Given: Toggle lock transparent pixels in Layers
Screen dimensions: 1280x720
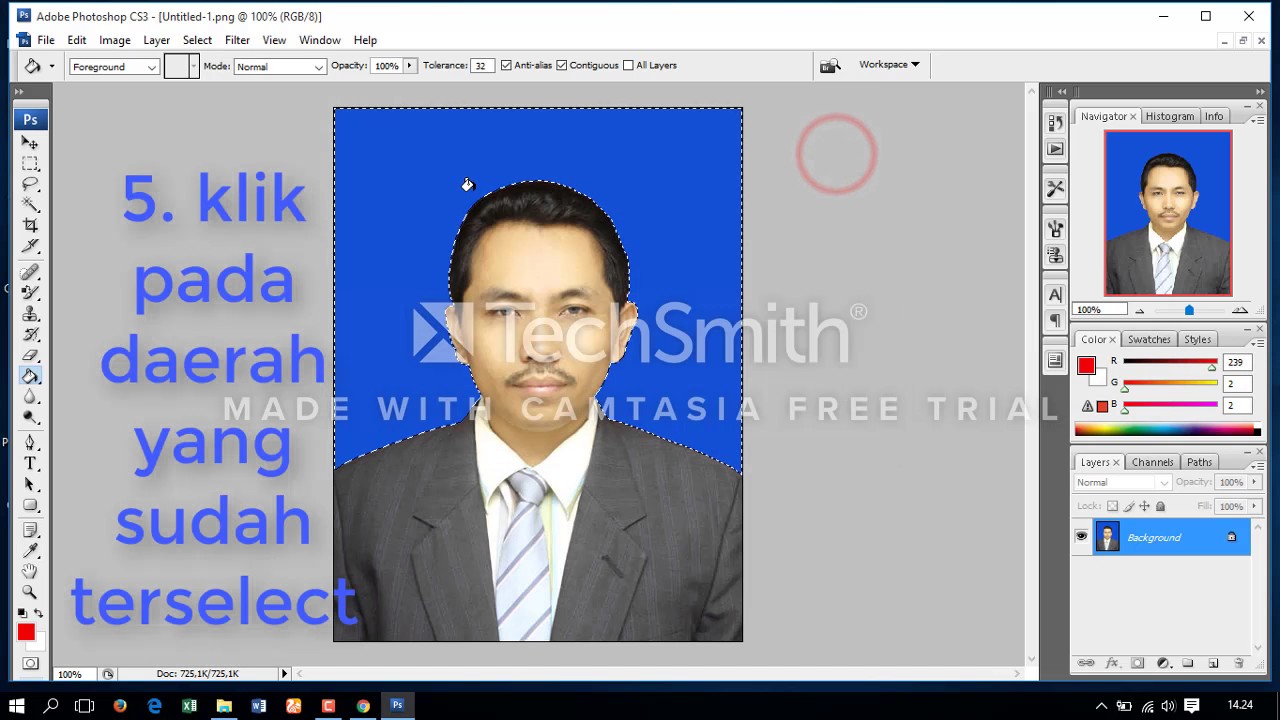Looking at the screenshot, I should click(1112, 506).
